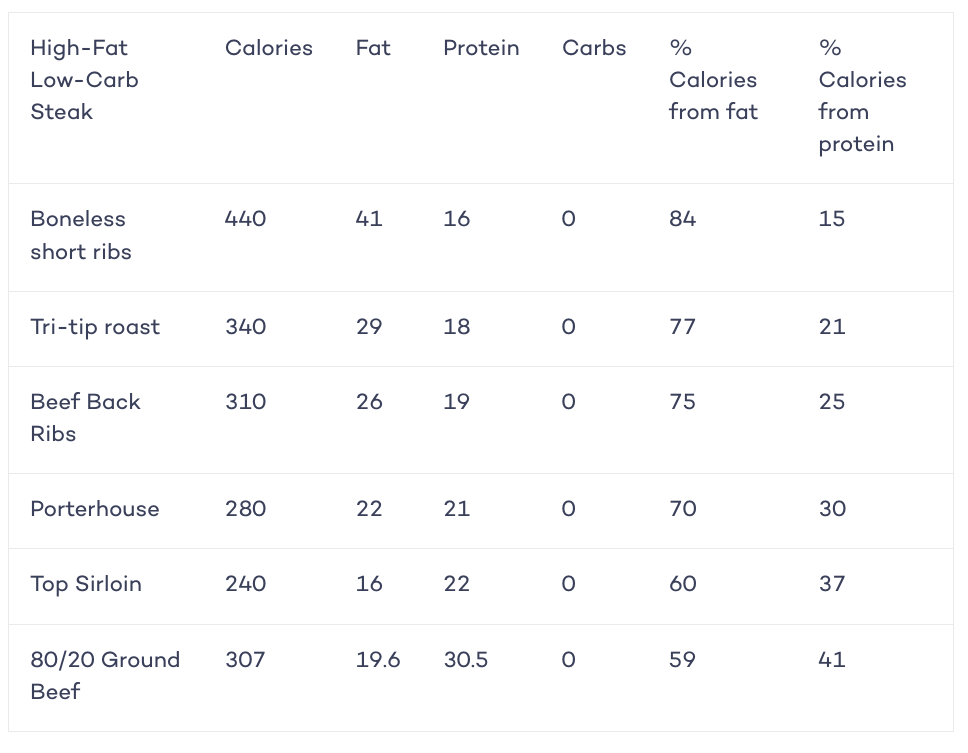Select the 307 calories value

[244, 660]
